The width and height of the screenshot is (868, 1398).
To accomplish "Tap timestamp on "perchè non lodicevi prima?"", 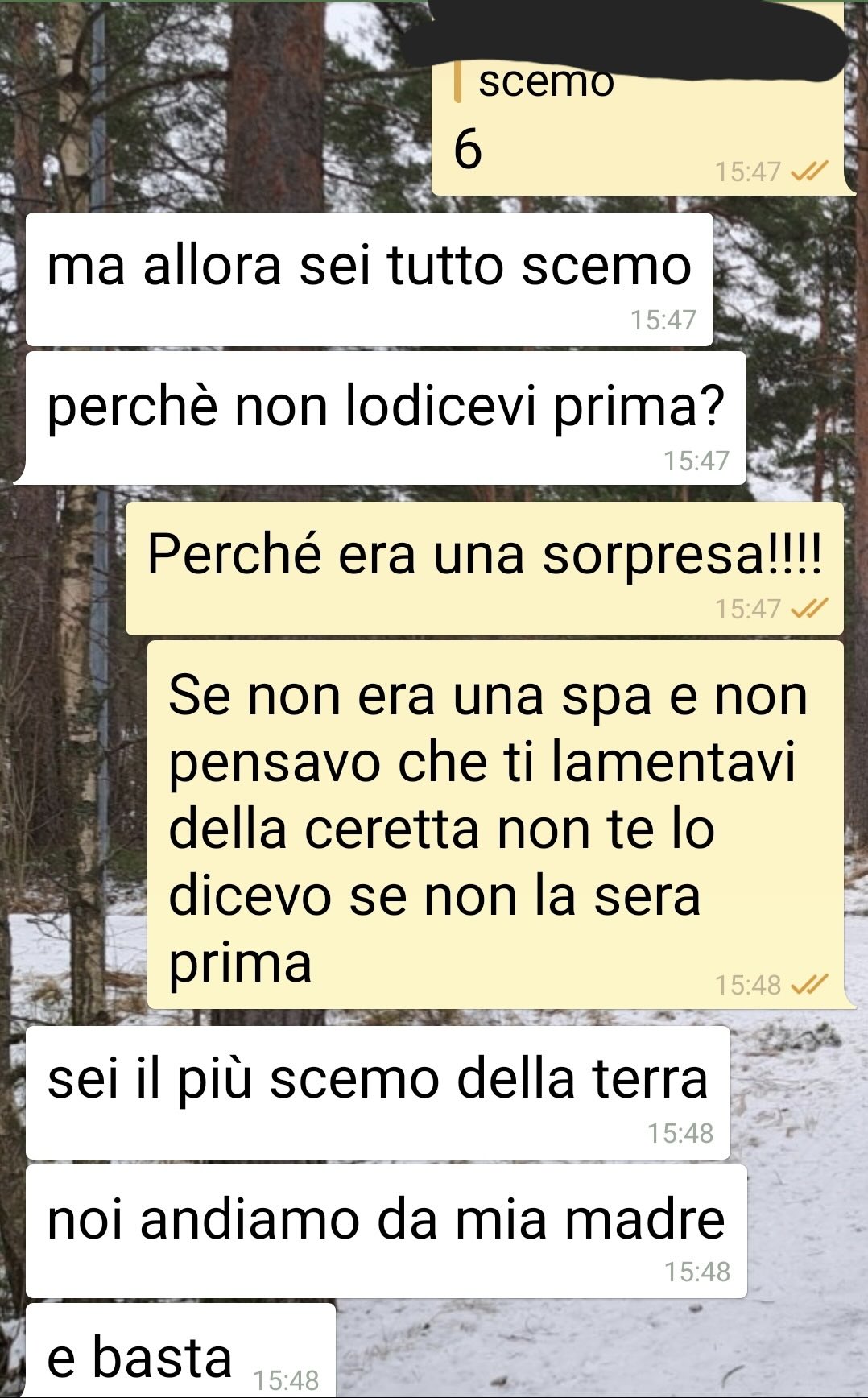I will 696,461.
